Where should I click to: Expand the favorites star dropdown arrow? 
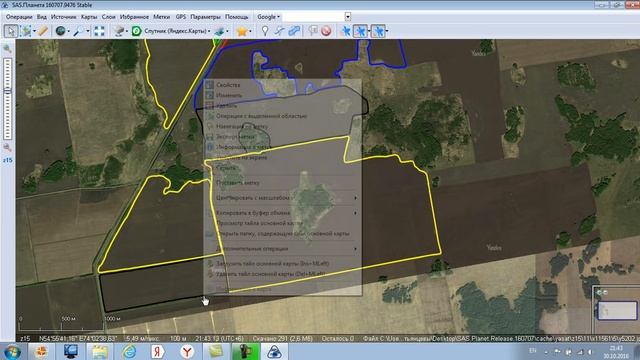click(250, 31)
